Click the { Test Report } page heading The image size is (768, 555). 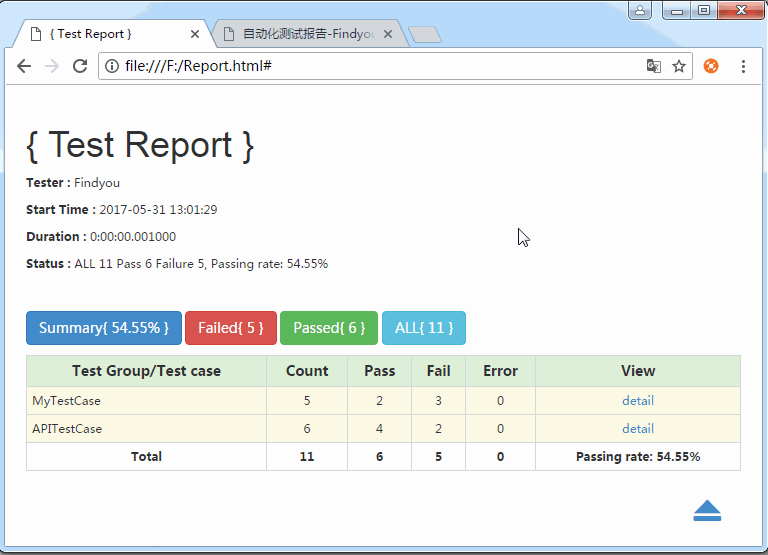tap(140, 145)
